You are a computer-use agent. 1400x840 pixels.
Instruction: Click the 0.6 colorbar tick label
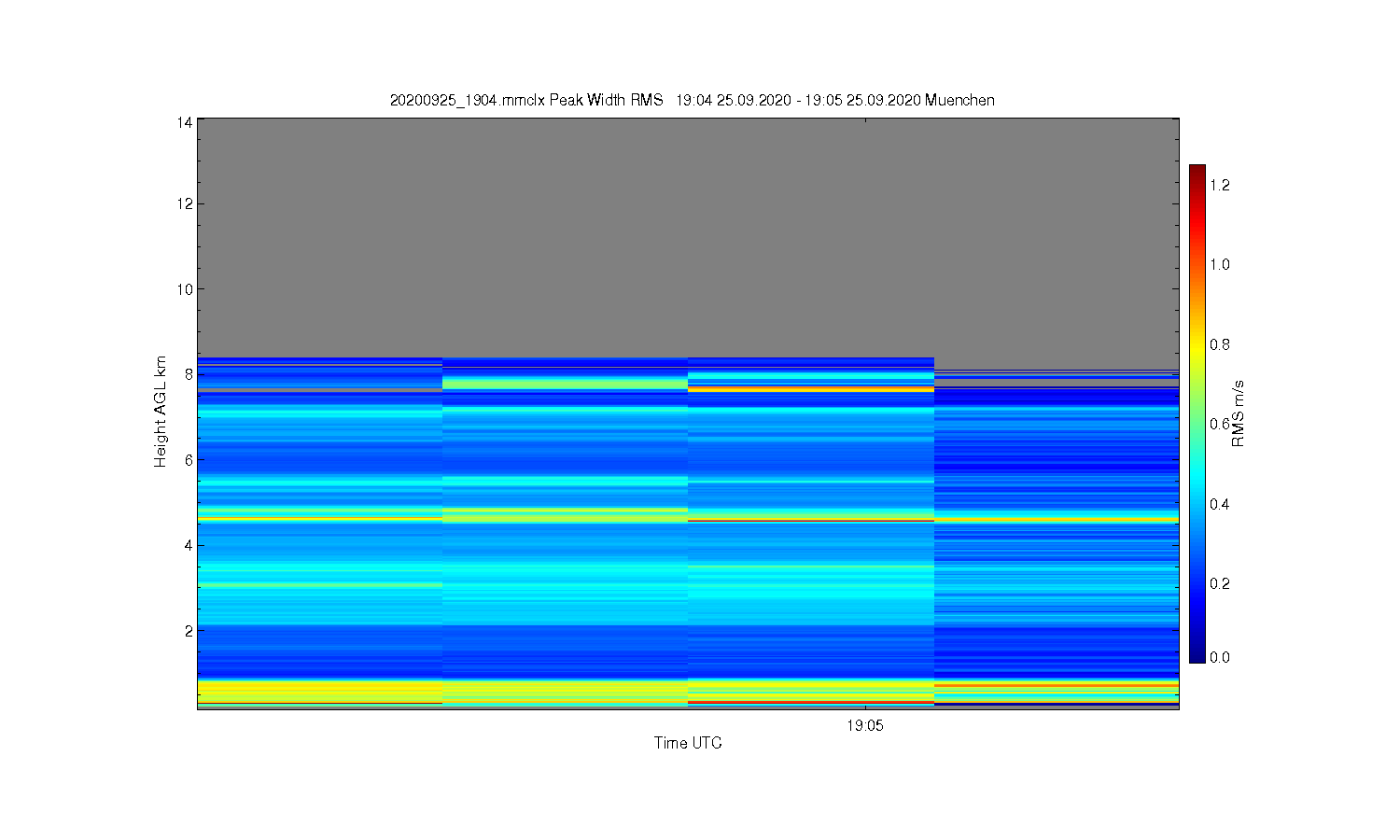tap(1220, 424)
